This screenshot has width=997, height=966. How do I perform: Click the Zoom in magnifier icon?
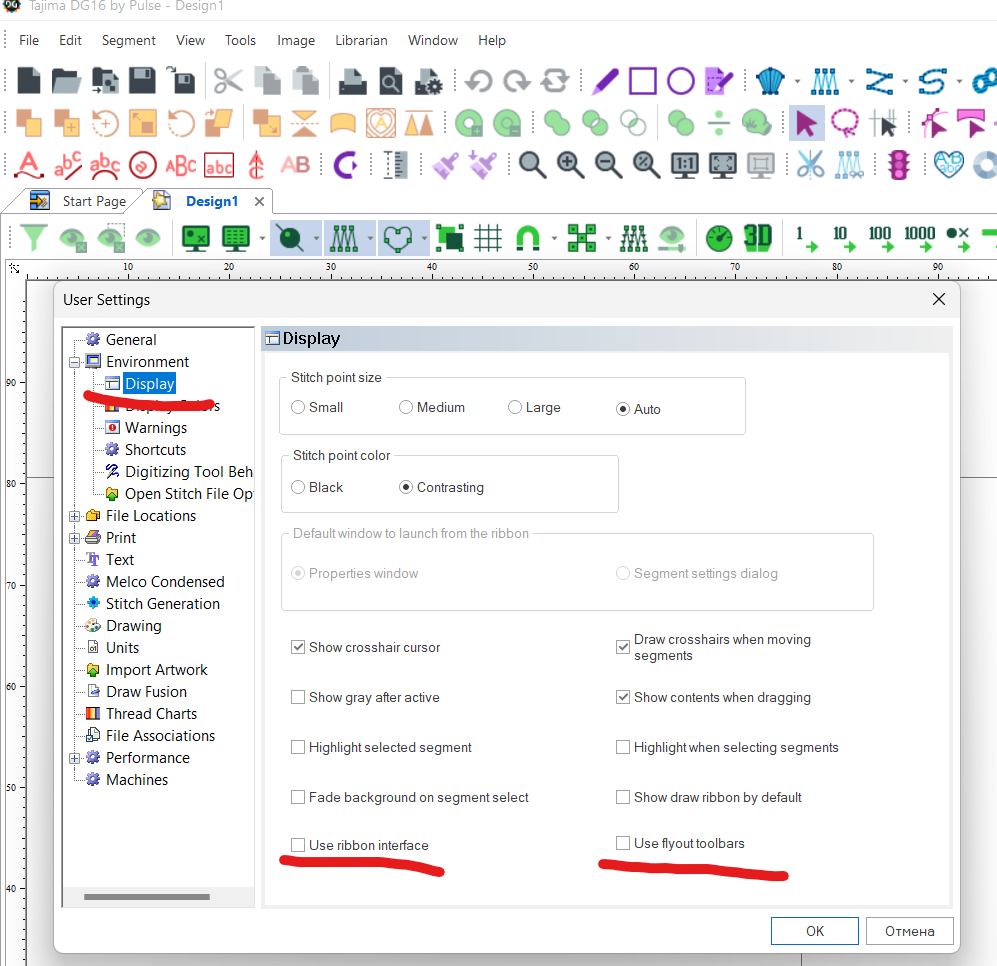(x=570, y=165)
